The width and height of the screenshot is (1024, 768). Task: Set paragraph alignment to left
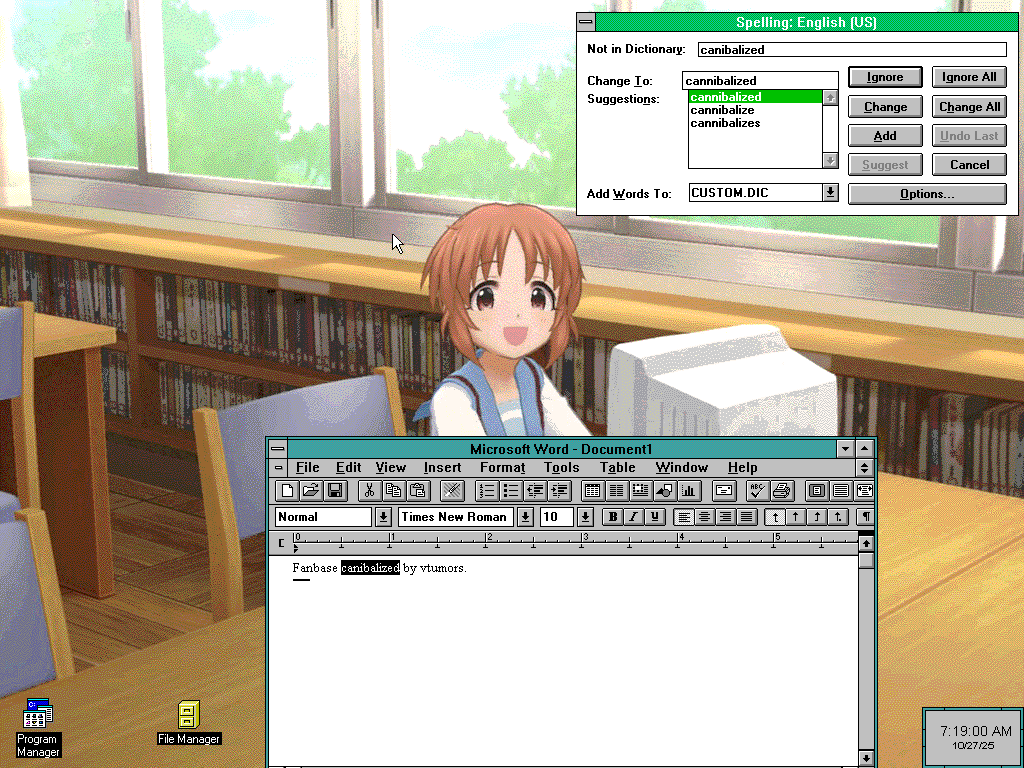point(684,517)
